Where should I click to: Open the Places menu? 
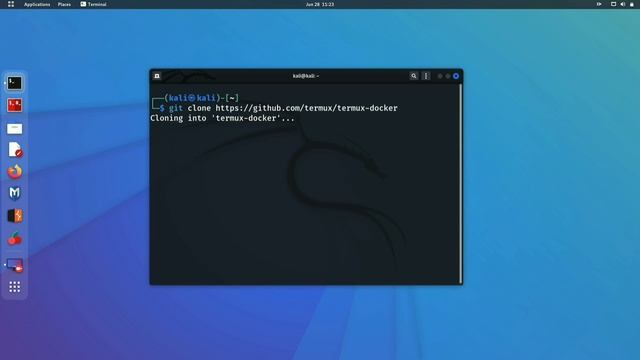(64, 4)
